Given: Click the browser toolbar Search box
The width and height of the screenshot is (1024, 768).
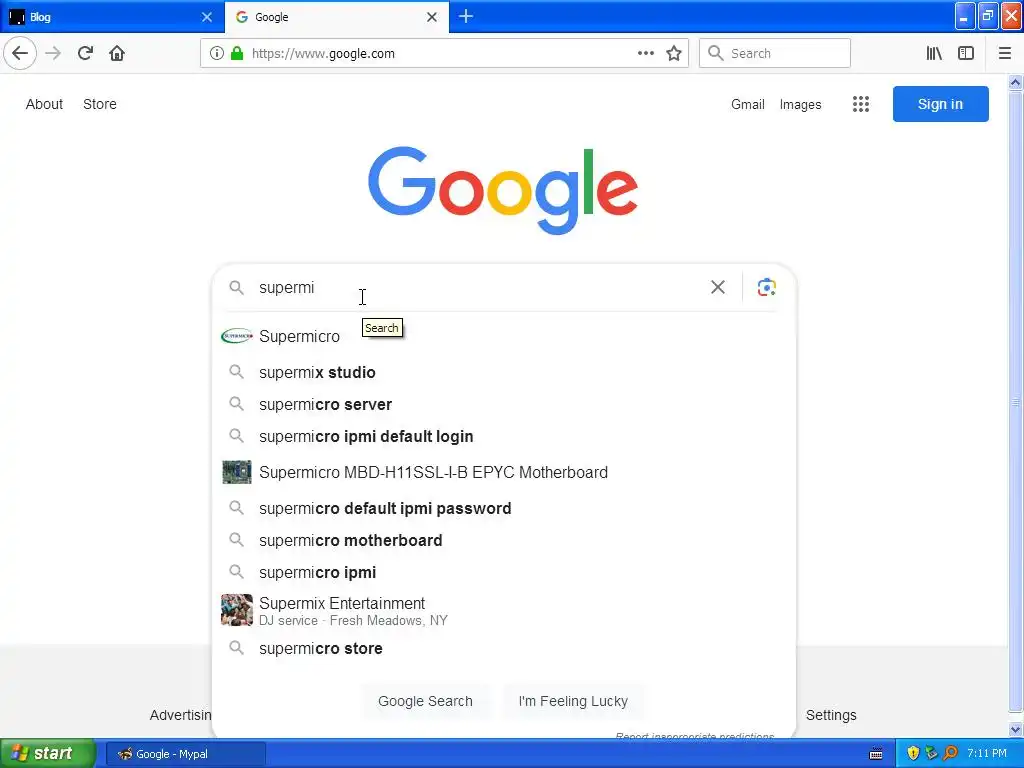Looking at the screenshot, I should tap(775, 54).
